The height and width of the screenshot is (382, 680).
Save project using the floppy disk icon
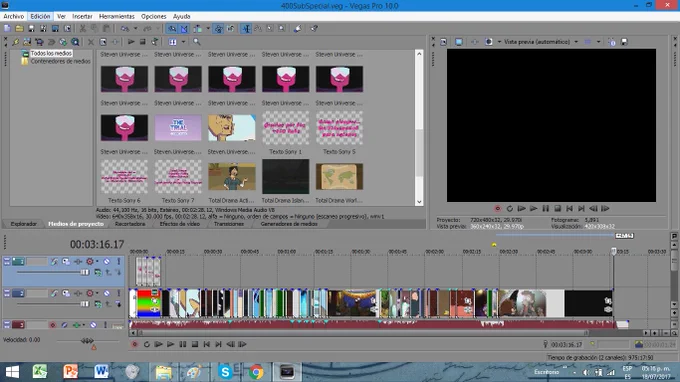31,29
